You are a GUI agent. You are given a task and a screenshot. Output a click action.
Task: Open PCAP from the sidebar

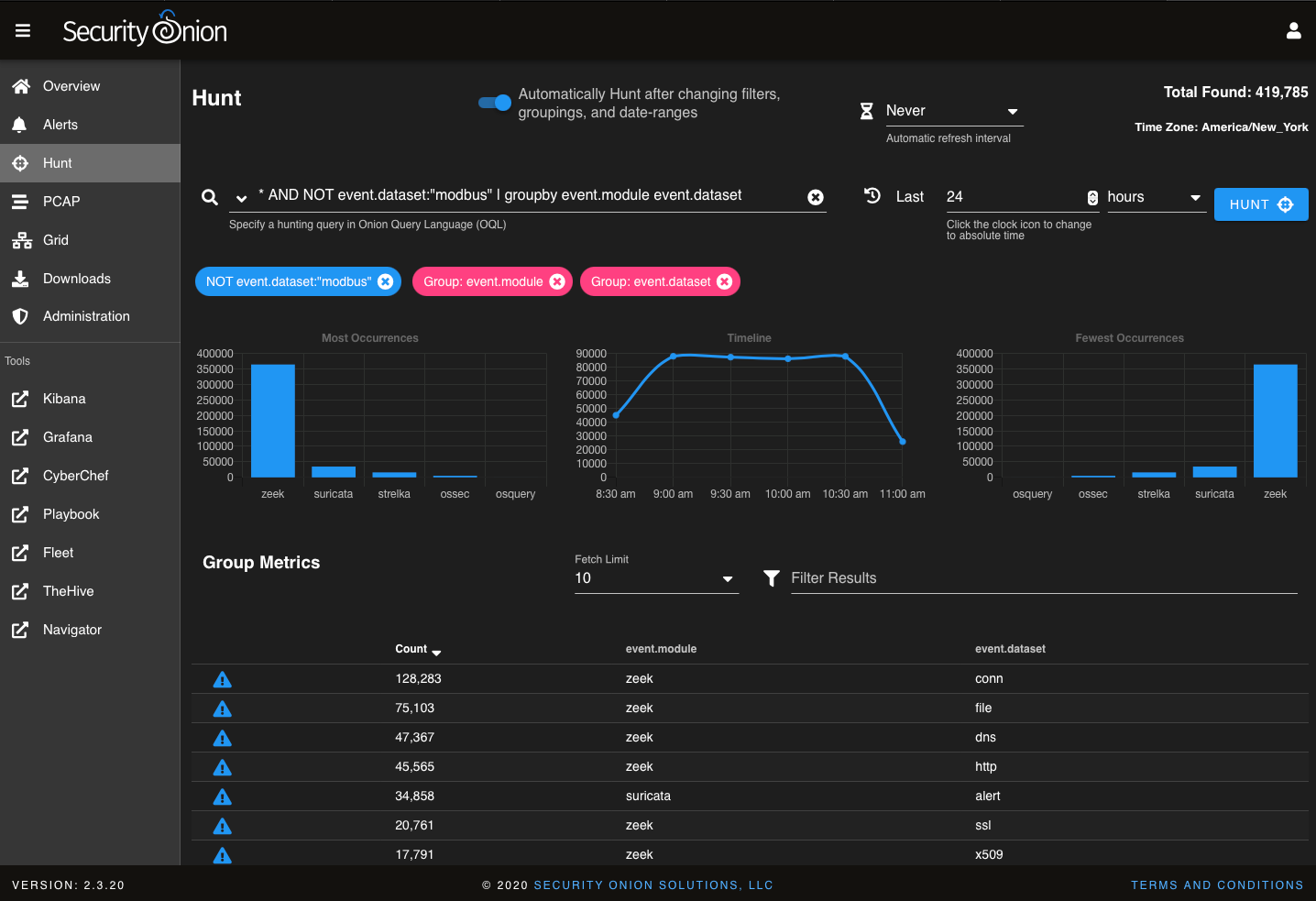[x=61, y=202]
